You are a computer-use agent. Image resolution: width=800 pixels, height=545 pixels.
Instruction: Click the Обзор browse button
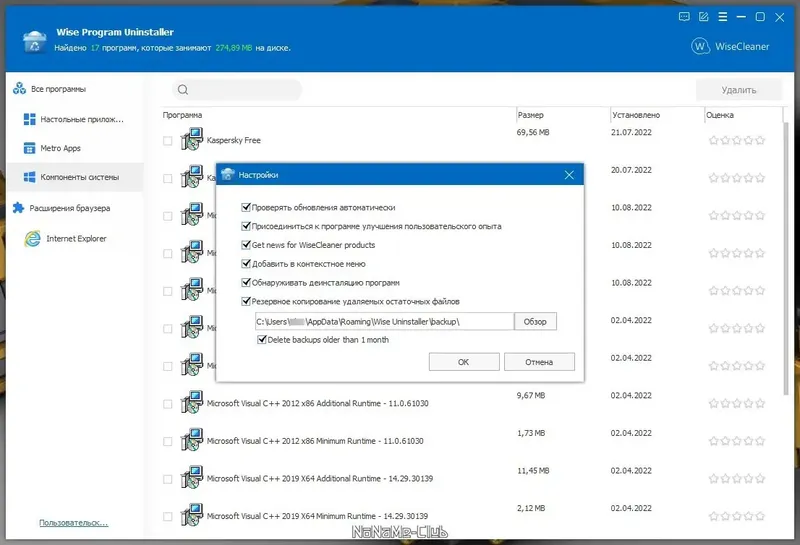click(535, 321)
